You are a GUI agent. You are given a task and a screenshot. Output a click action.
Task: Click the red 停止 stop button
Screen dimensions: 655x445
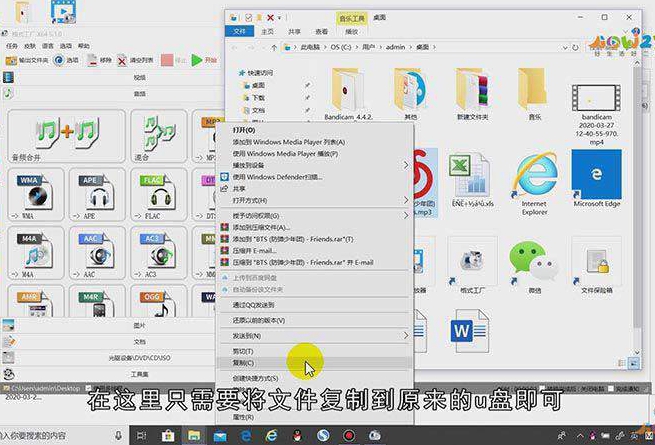[173, 60]
